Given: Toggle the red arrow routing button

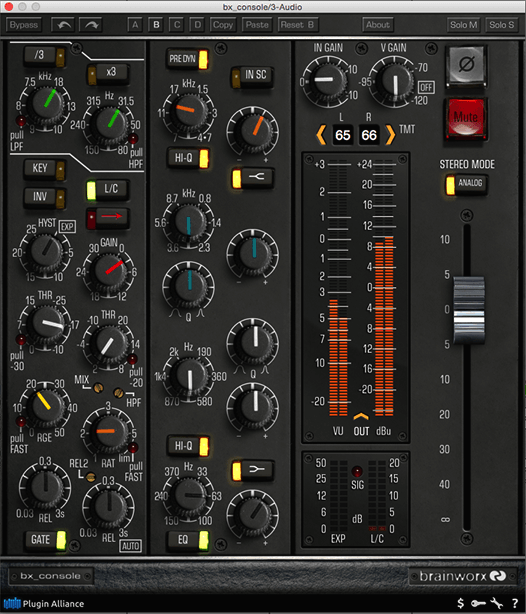Looking at the screenshot, I should 108,217.
